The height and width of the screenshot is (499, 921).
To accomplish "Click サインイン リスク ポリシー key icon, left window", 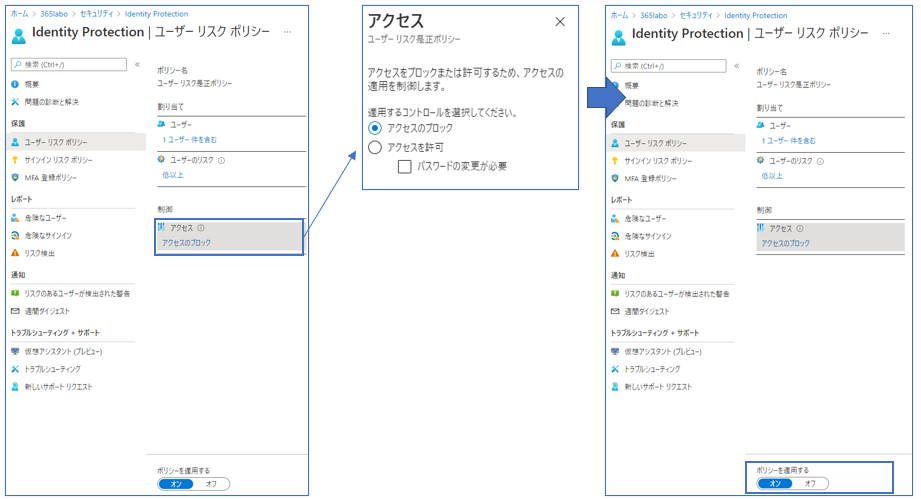I will [x=15, y=160].
